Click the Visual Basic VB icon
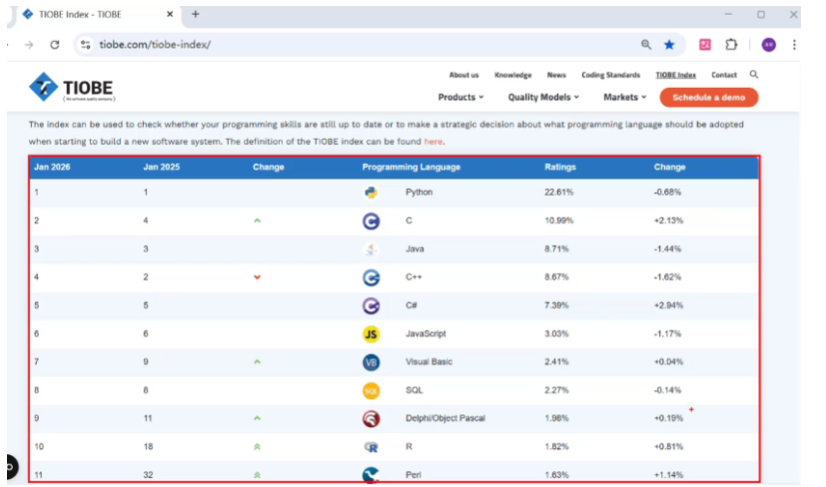826x487 pixels. pos(371,362)
